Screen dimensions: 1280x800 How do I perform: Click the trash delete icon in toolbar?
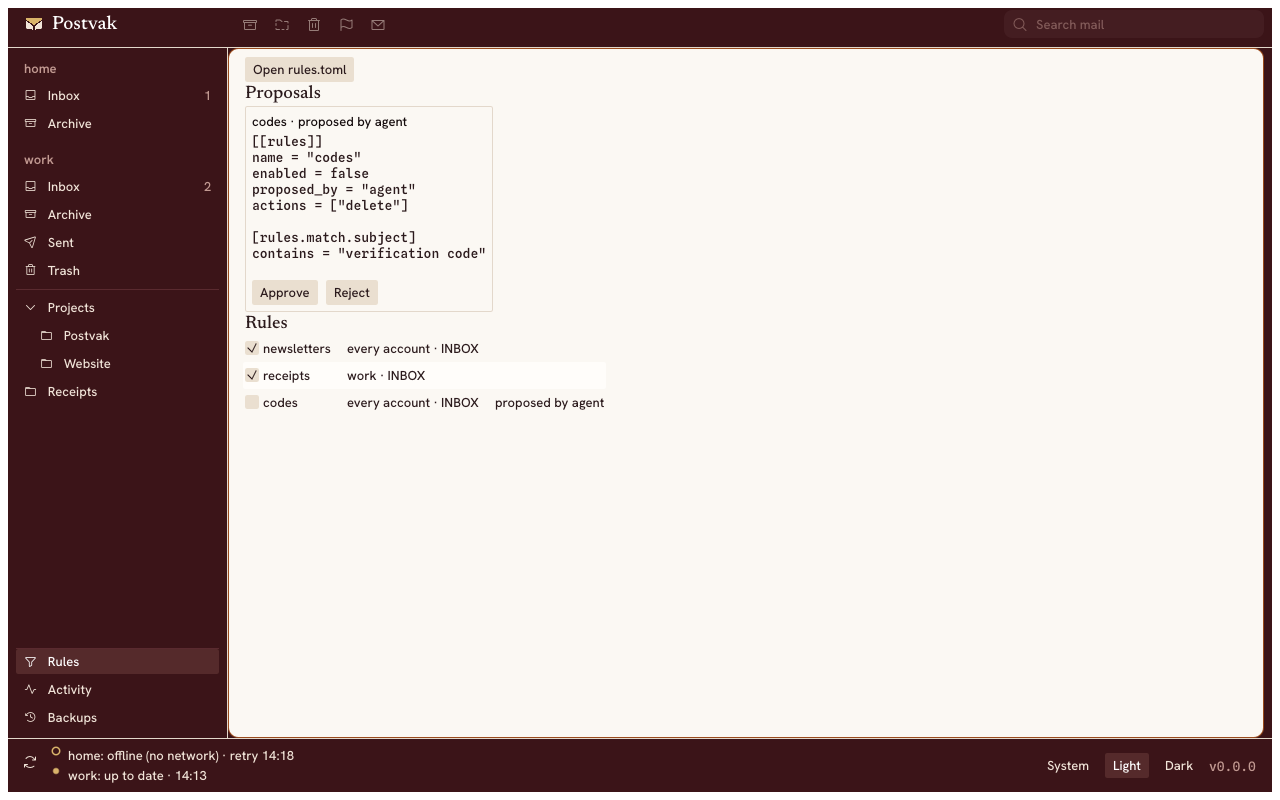[314, 25]
